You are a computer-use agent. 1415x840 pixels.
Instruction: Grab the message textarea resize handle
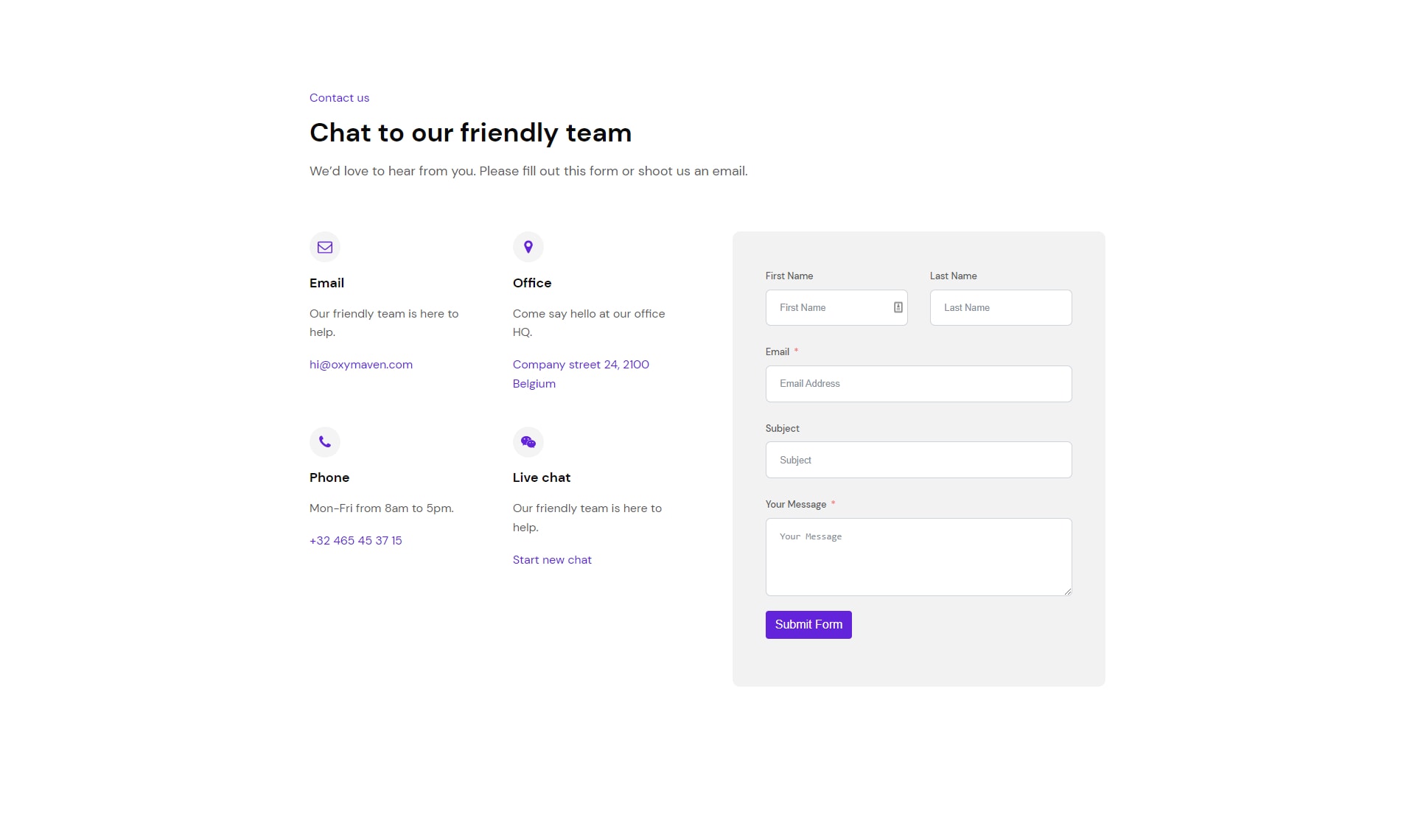[1067, 591]
